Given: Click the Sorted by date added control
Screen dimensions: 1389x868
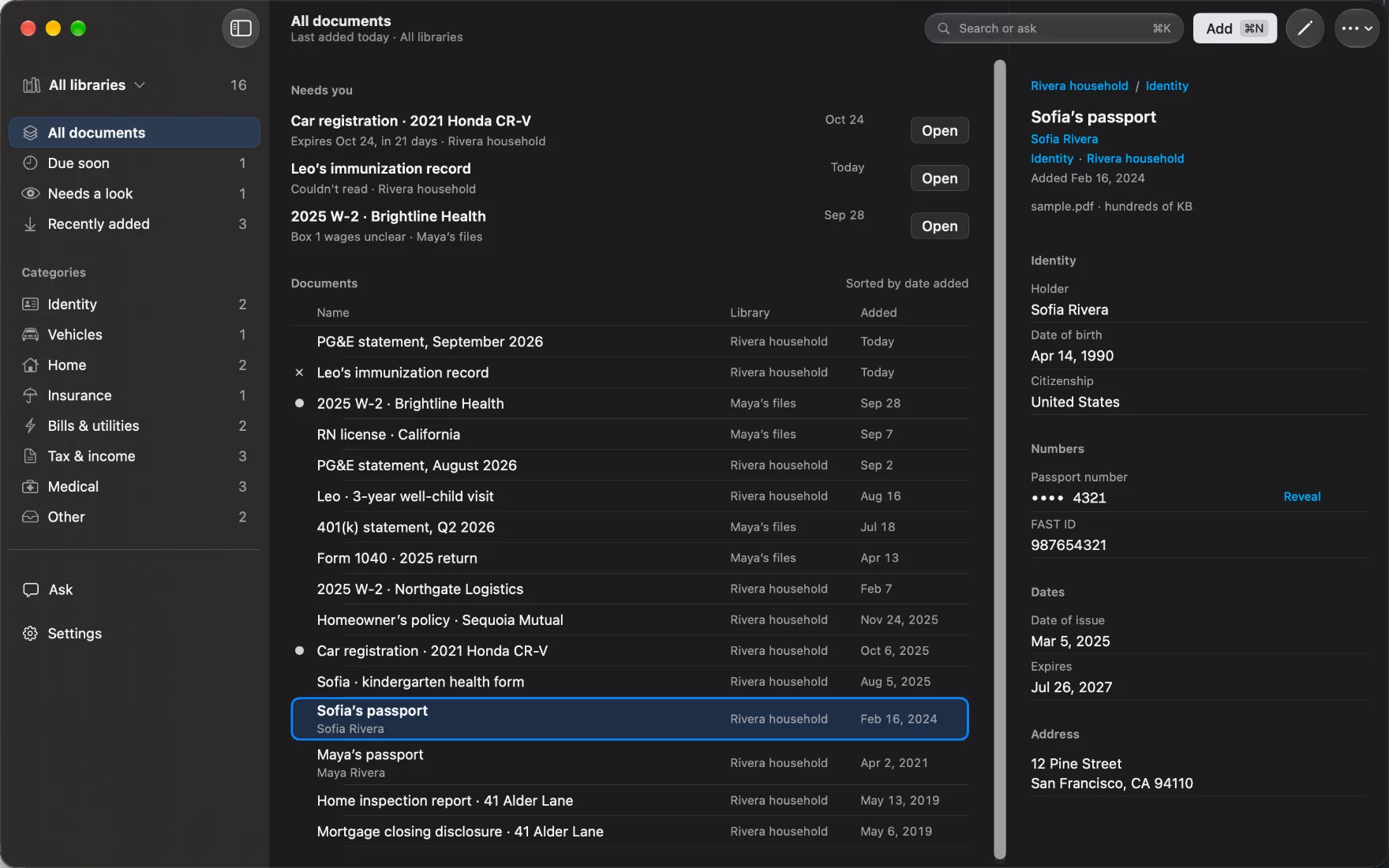Looking at the screenshot, I should pyautogui.click(x=907, y=283).
